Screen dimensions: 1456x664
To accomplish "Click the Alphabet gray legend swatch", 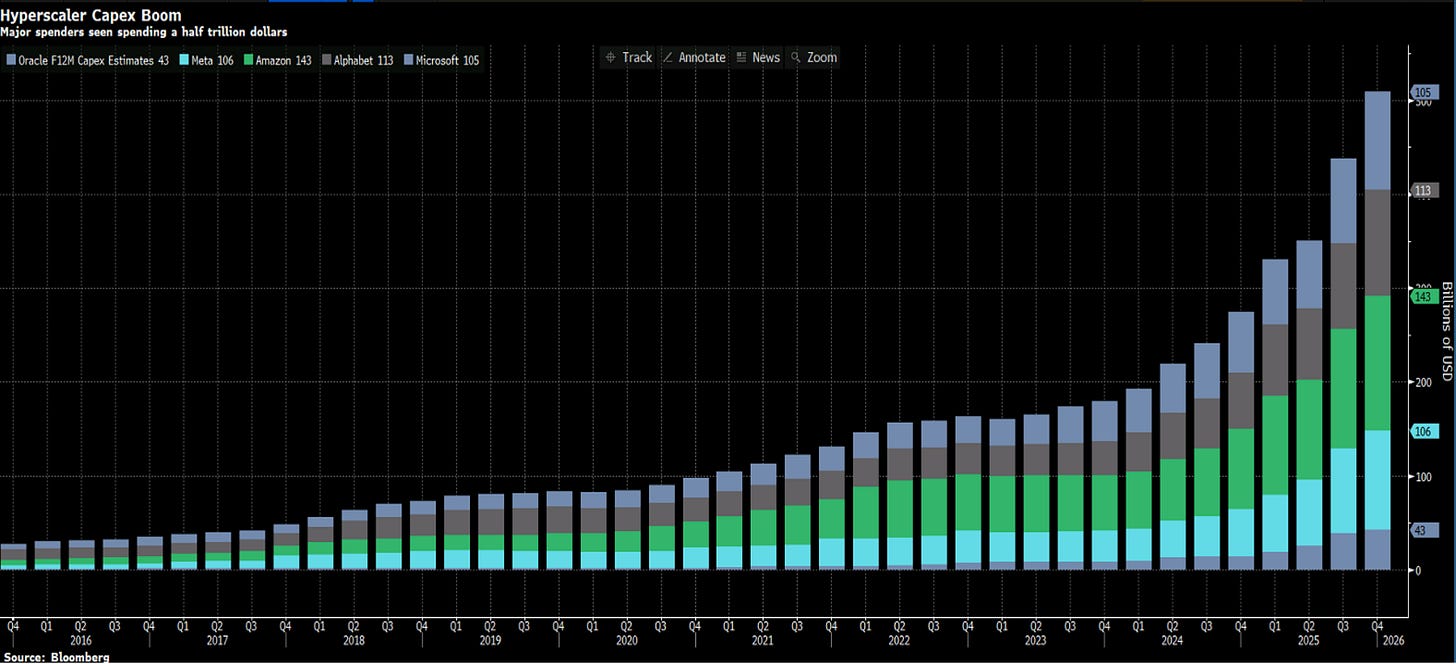I will coord(327,61).
